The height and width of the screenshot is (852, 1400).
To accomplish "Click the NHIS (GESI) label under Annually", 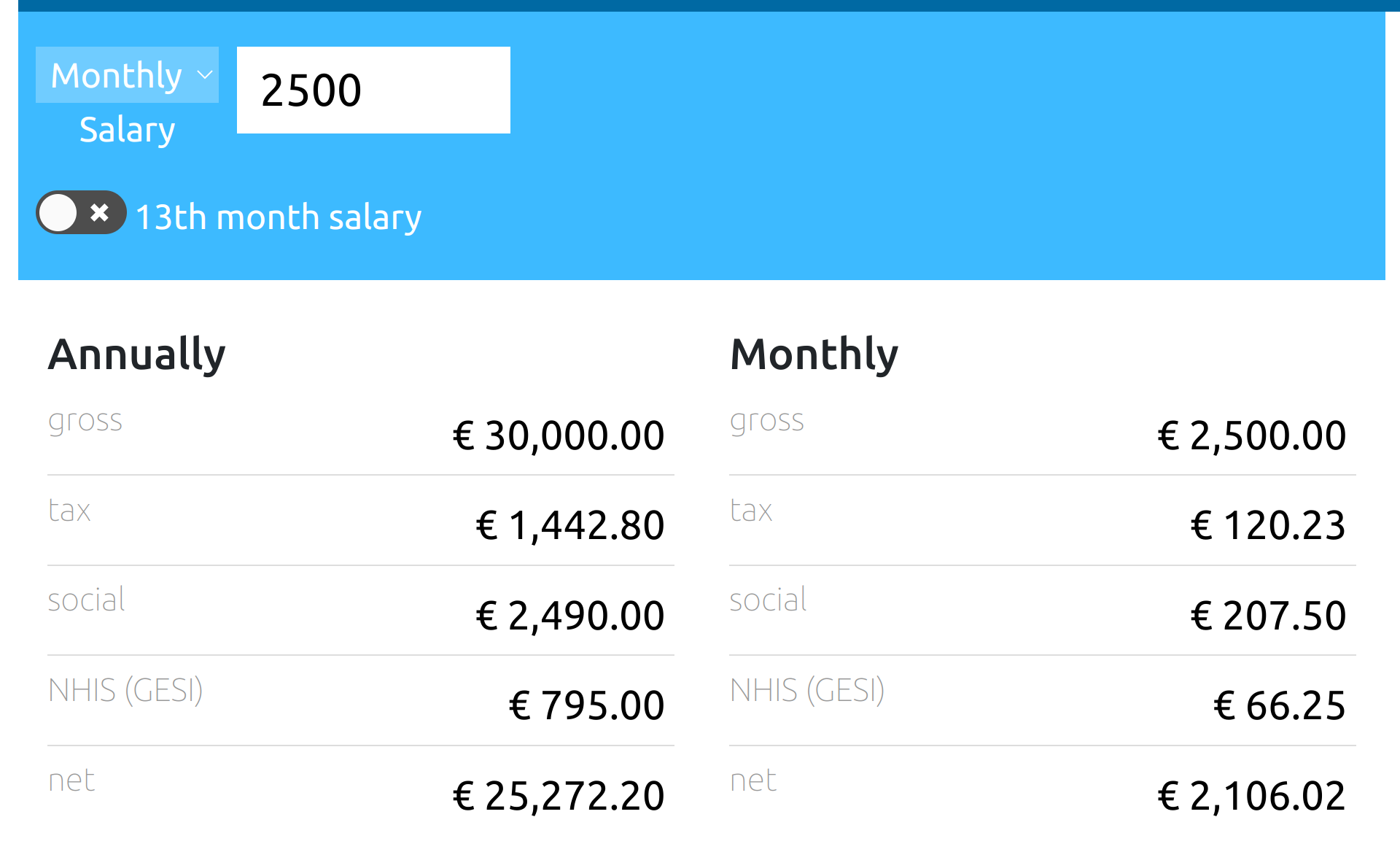I will click(x=125, y=690).
